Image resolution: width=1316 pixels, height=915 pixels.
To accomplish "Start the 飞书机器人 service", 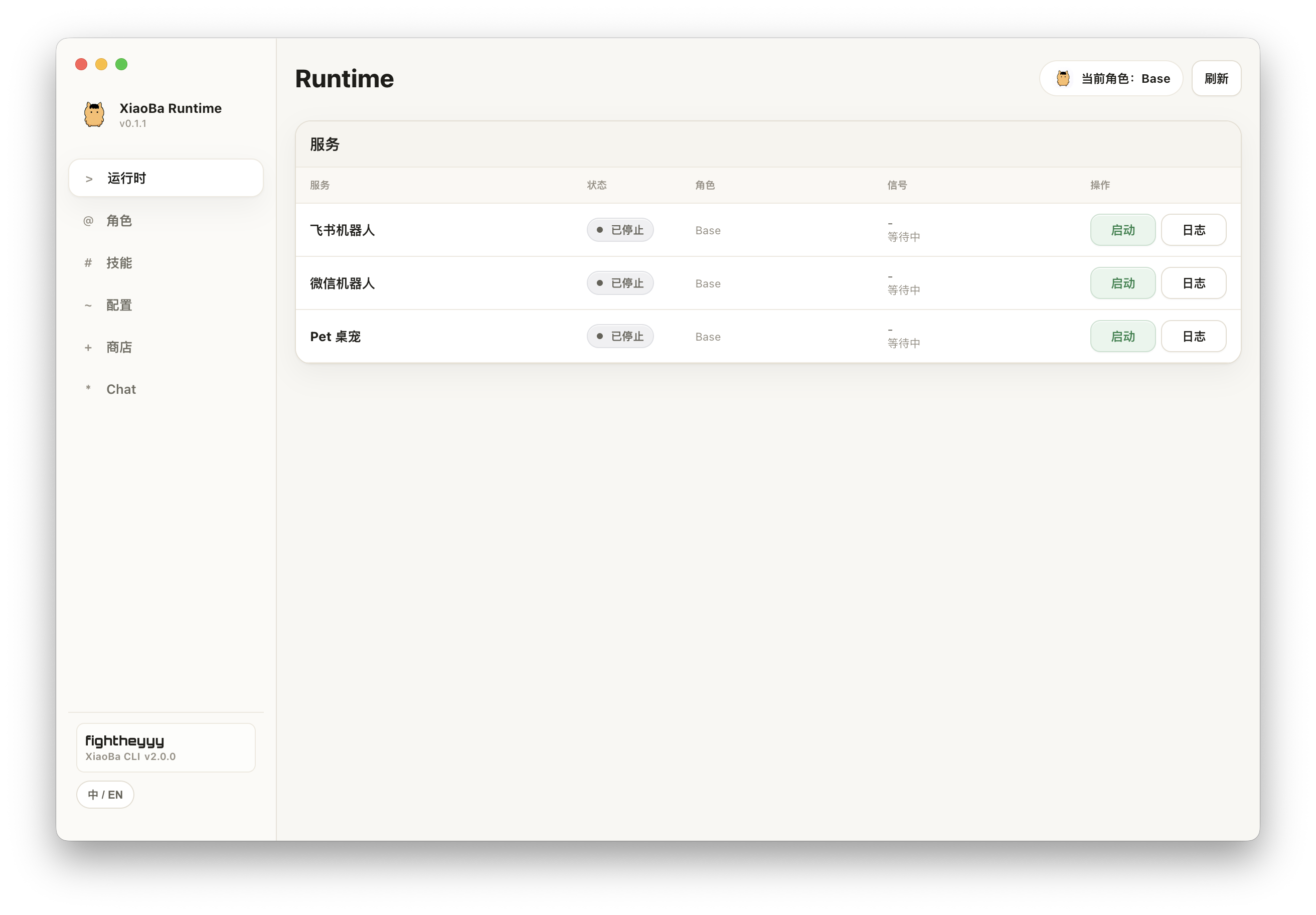I will coord(1122,230).
